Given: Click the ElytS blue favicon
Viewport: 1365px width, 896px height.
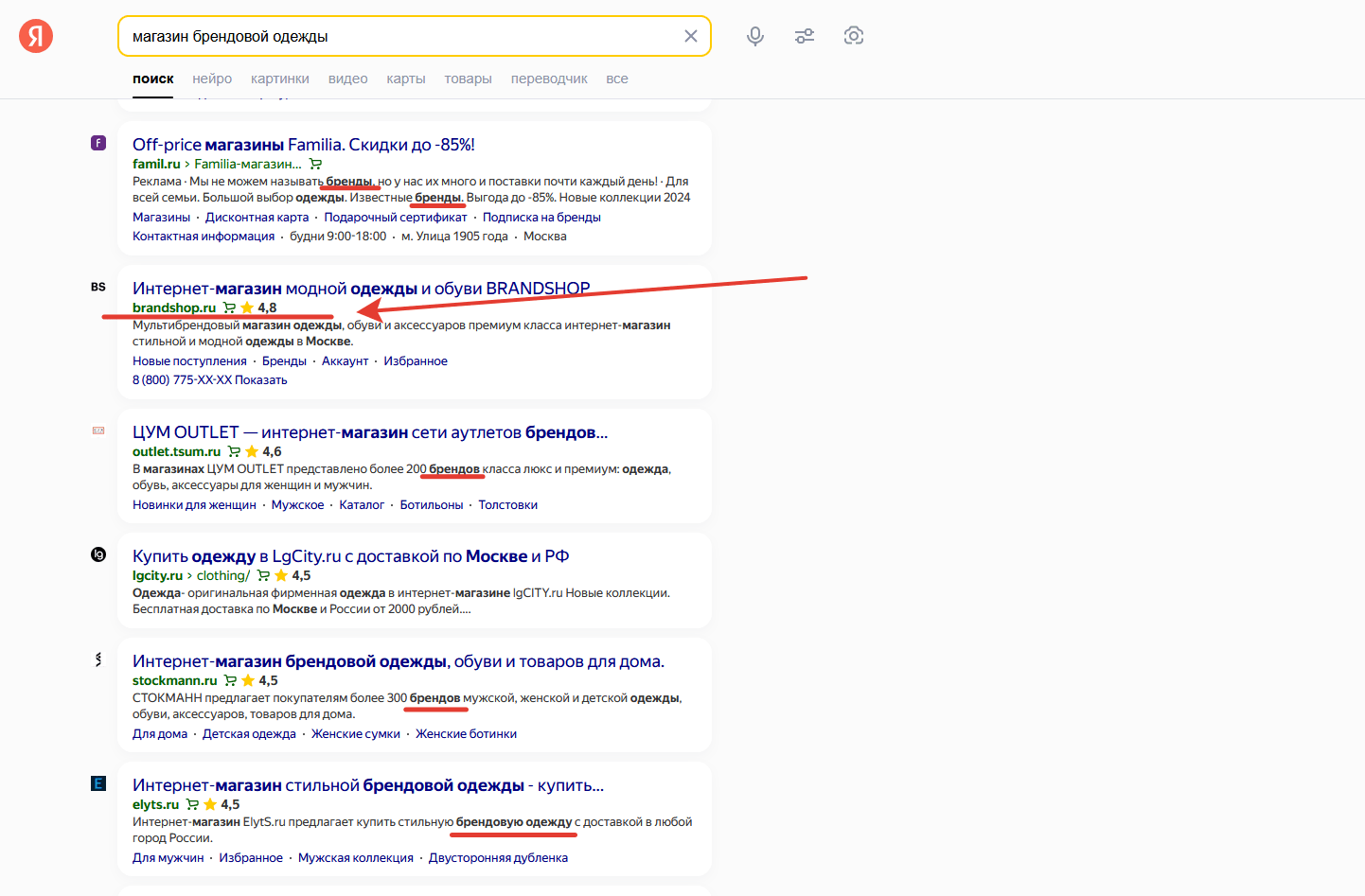Looking at the screenshot, I should (x=98, y=783).
